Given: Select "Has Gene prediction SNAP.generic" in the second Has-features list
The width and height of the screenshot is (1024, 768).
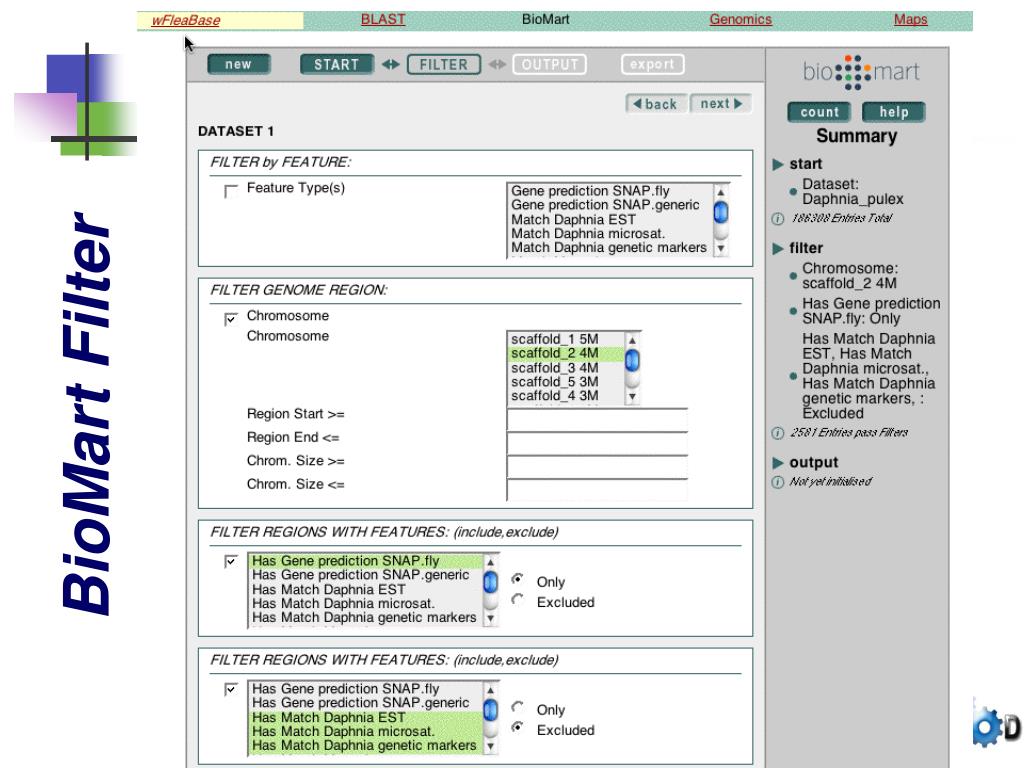Looking at the screenshot, I should pyautogui.click(x=366, y=703).
